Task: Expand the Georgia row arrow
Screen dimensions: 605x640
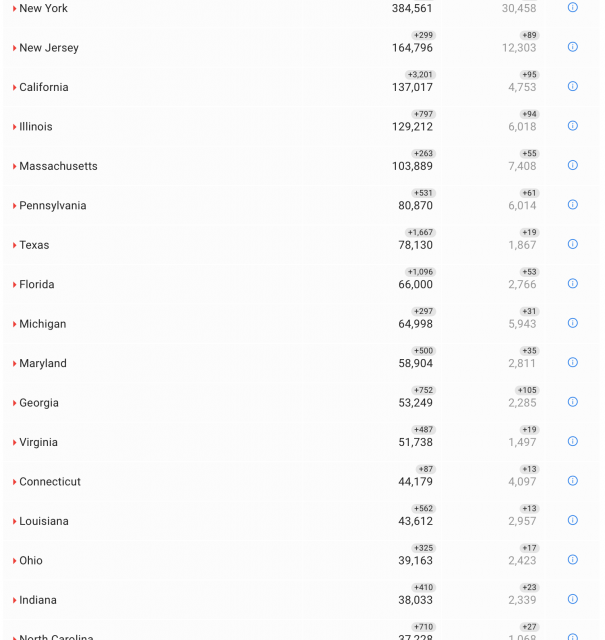Action: click(x=14, y=403)
